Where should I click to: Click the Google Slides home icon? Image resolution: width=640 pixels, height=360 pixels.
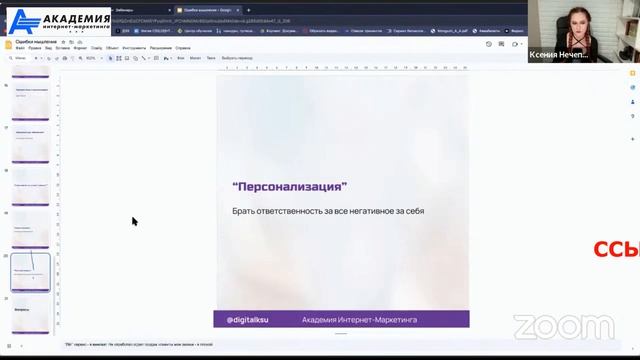click(x=8, y=44)
